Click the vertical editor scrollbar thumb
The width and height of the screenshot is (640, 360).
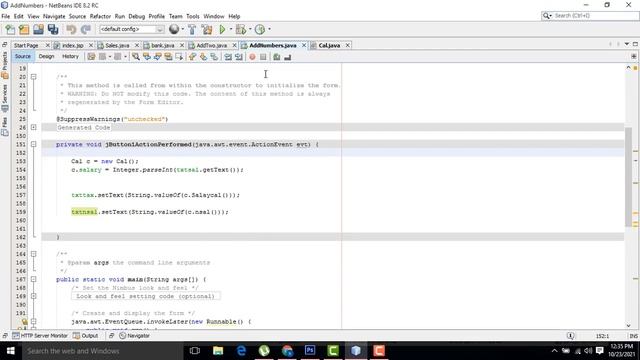(628, 177)
